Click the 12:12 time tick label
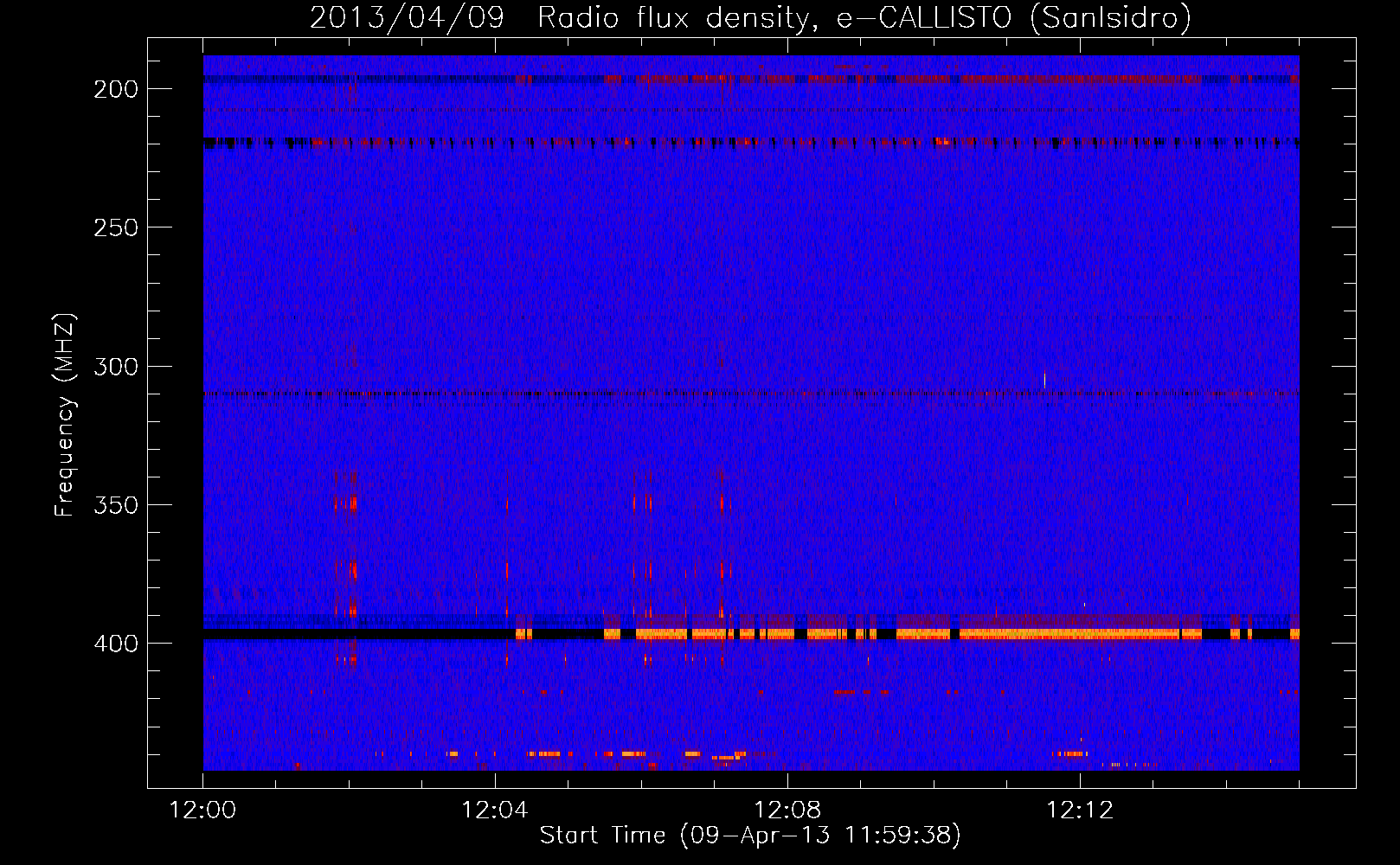Image resolution: width=1400 pixels, height=865 pixels. coord(1080,811)
